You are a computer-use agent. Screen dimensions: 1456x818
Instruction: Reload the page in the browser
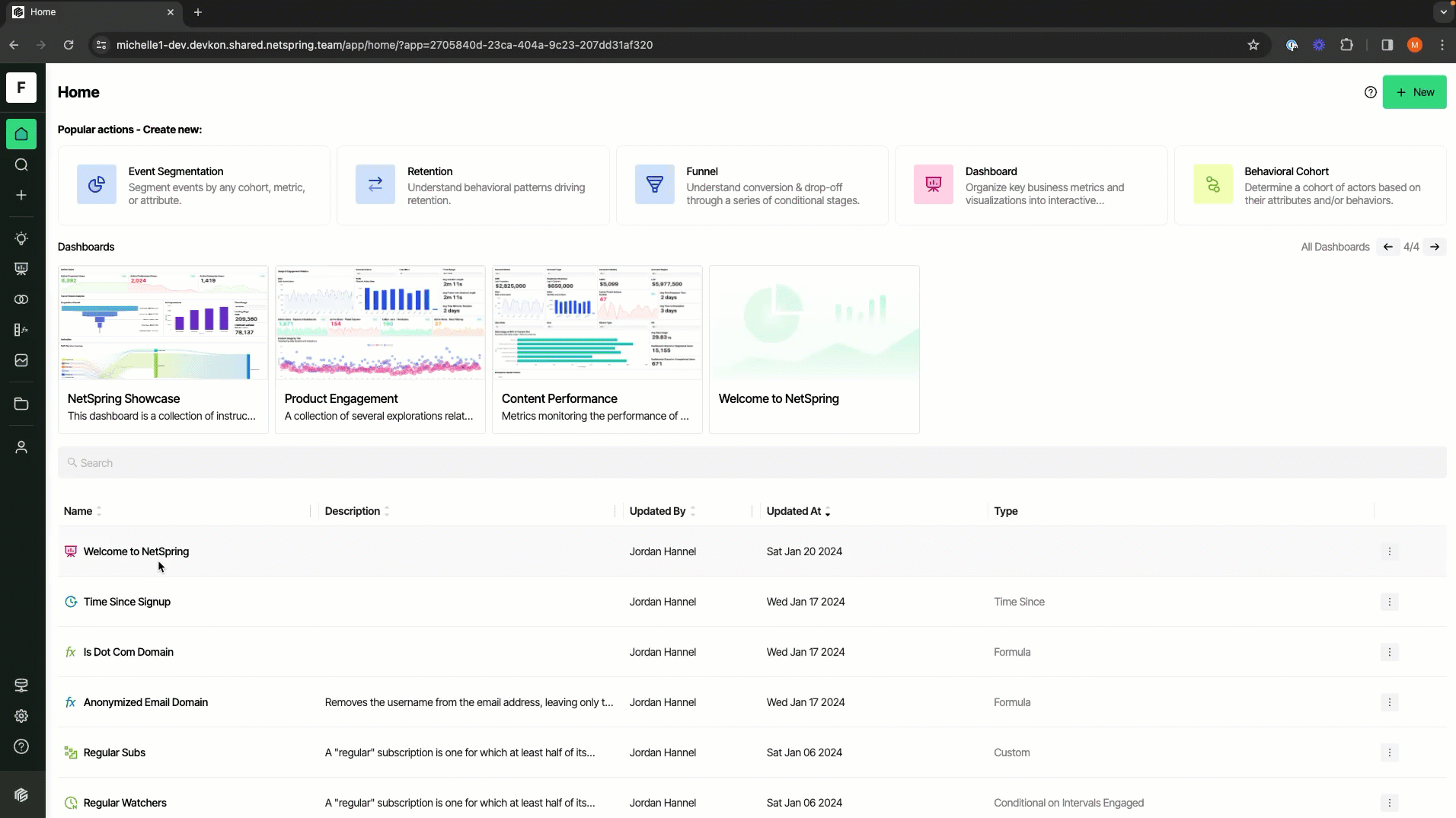pos(69,45)
